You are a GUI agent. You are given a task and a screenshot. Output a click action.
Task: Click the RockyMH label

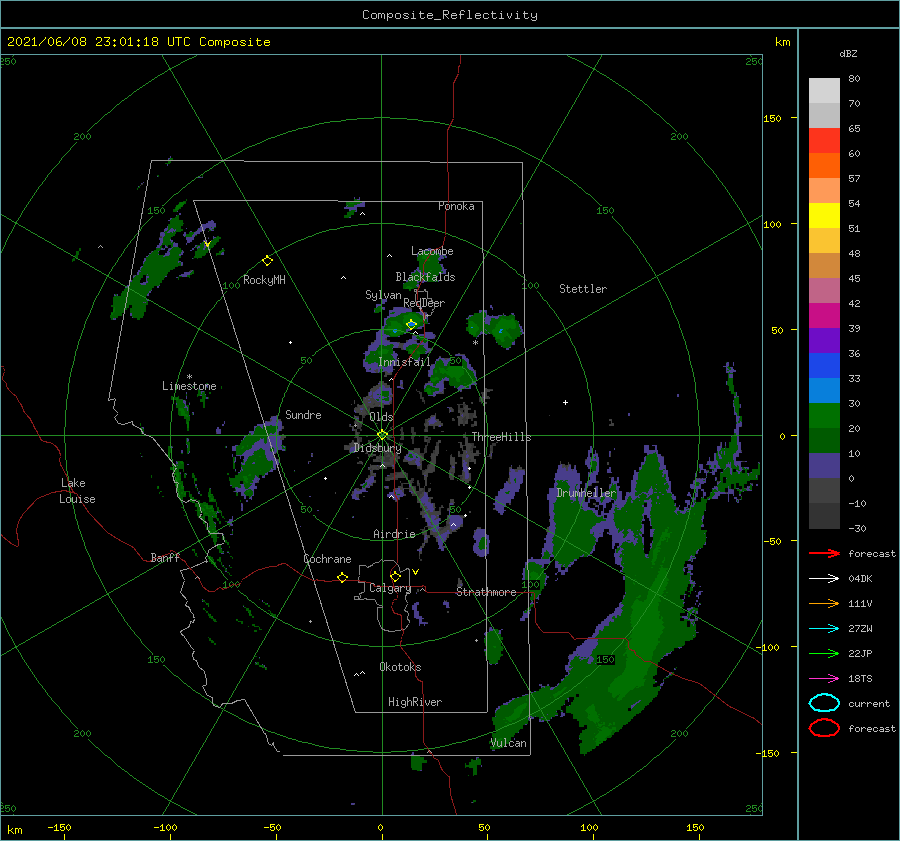[x=264, y=280]
